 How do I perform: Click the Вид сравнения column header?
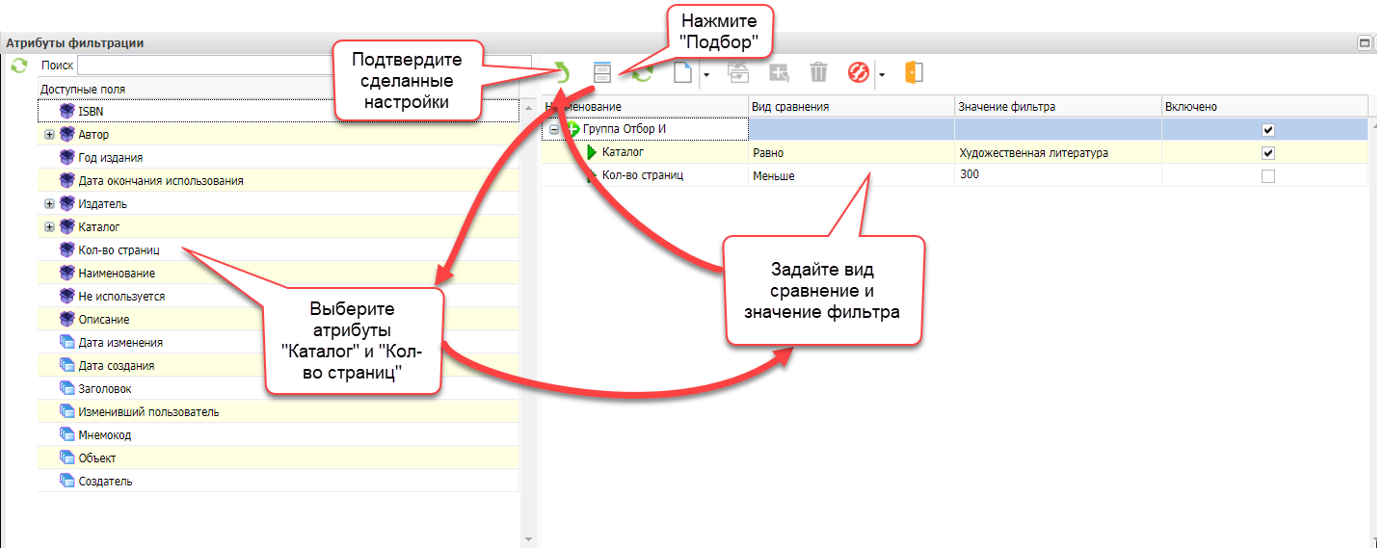(x=851, y=107)
